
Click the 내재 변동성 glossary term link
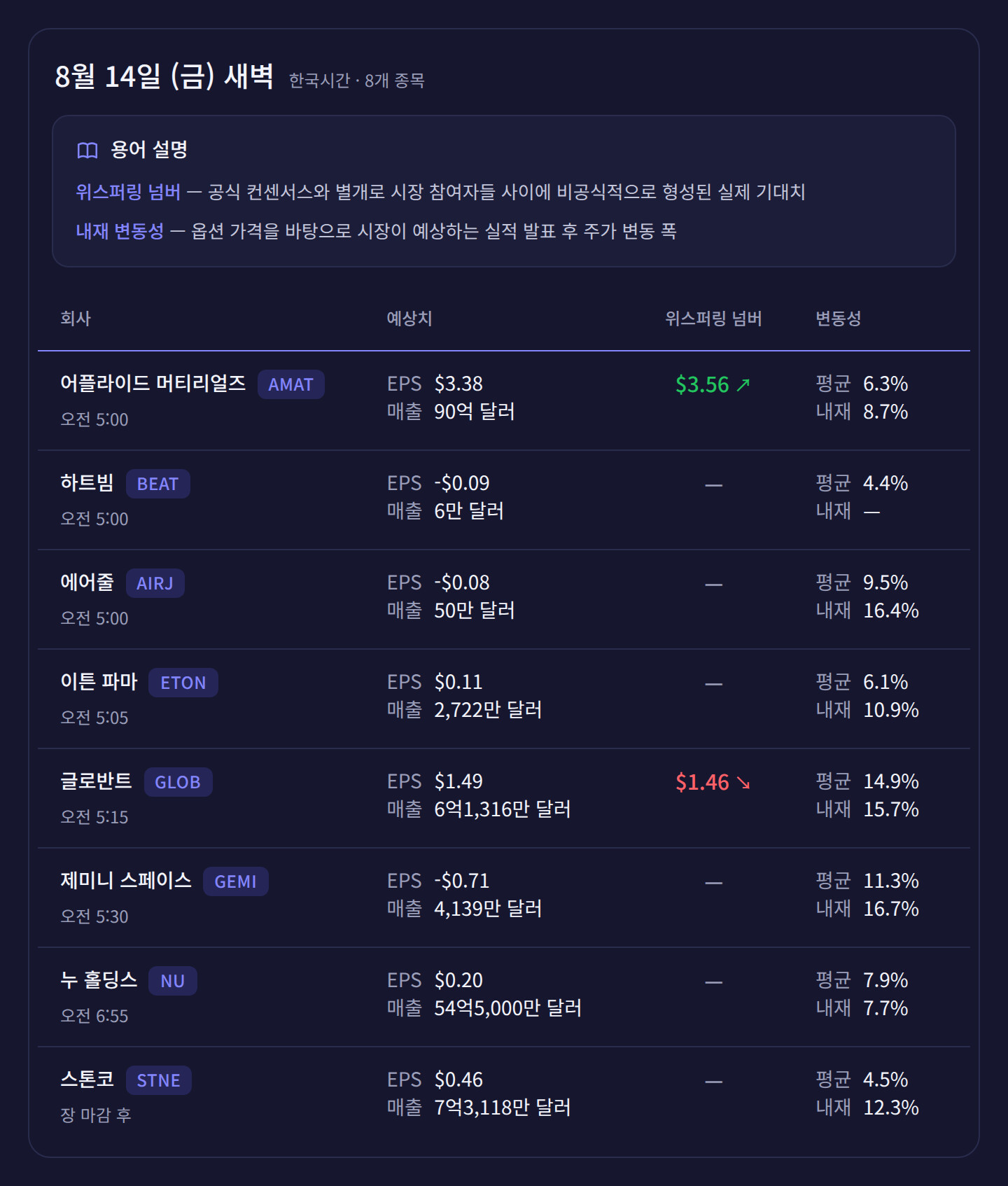(x=120, y=231)
